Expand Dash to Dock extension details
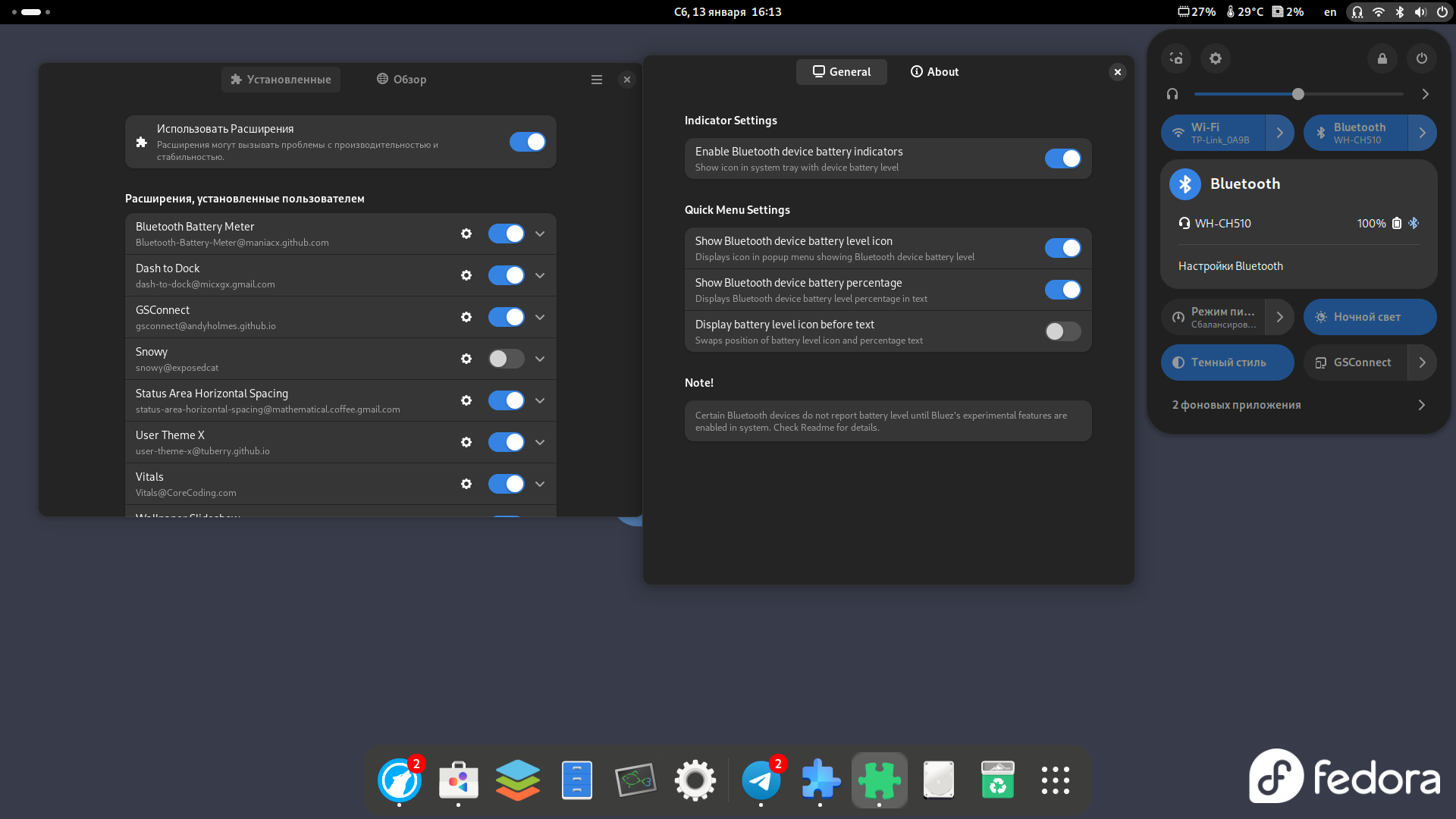Image resolution: width=1456 pixels, height=819 pixels. click(540, 275)
